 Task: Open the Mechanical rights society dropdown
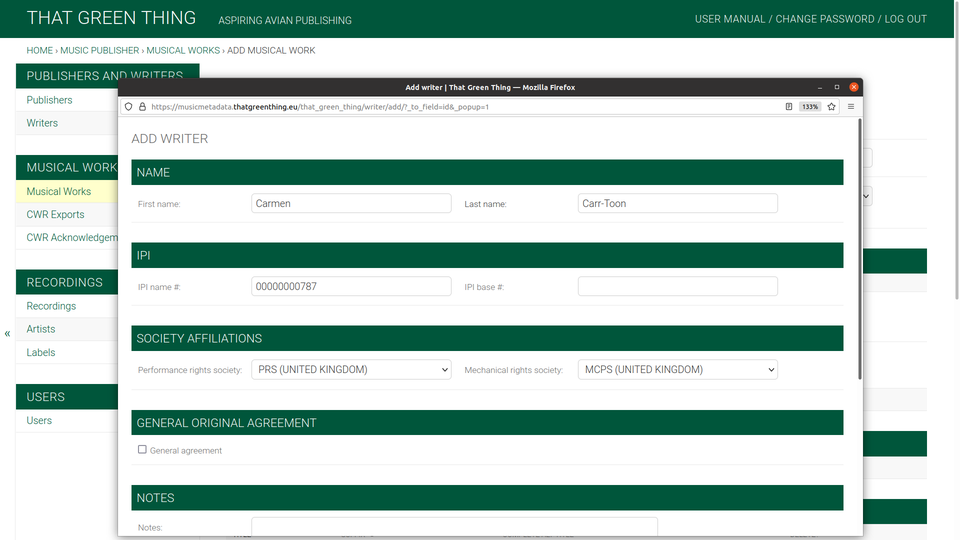click(677, 370)
